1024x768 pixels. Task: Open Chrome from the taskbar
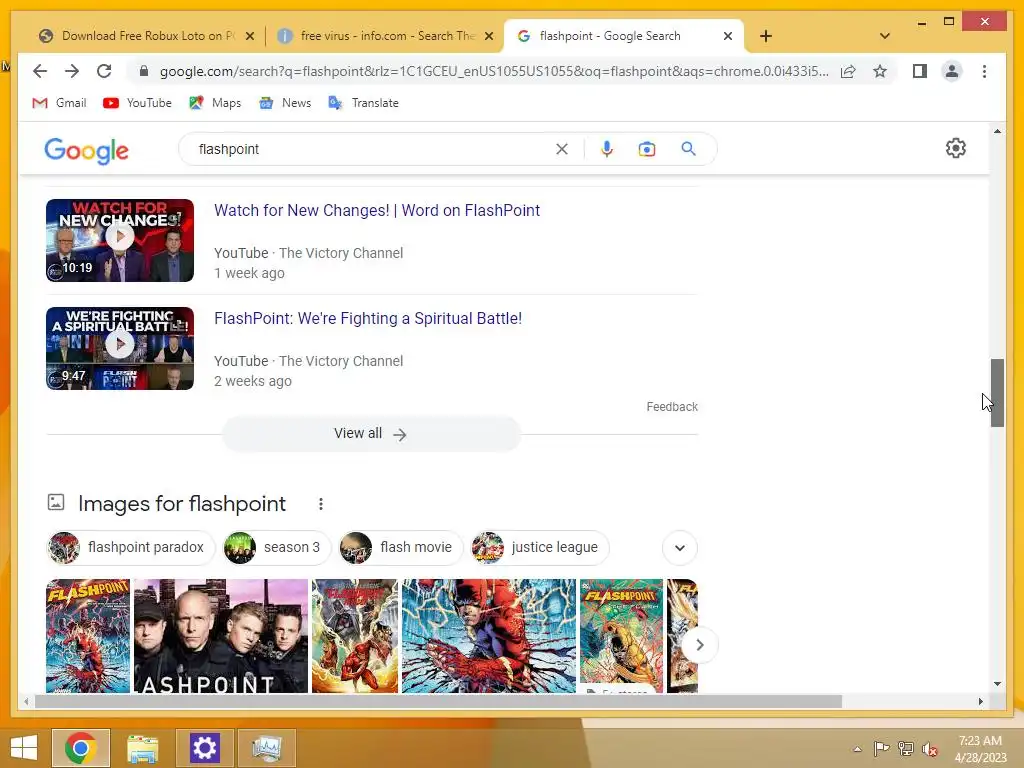[x=81, y=748]
